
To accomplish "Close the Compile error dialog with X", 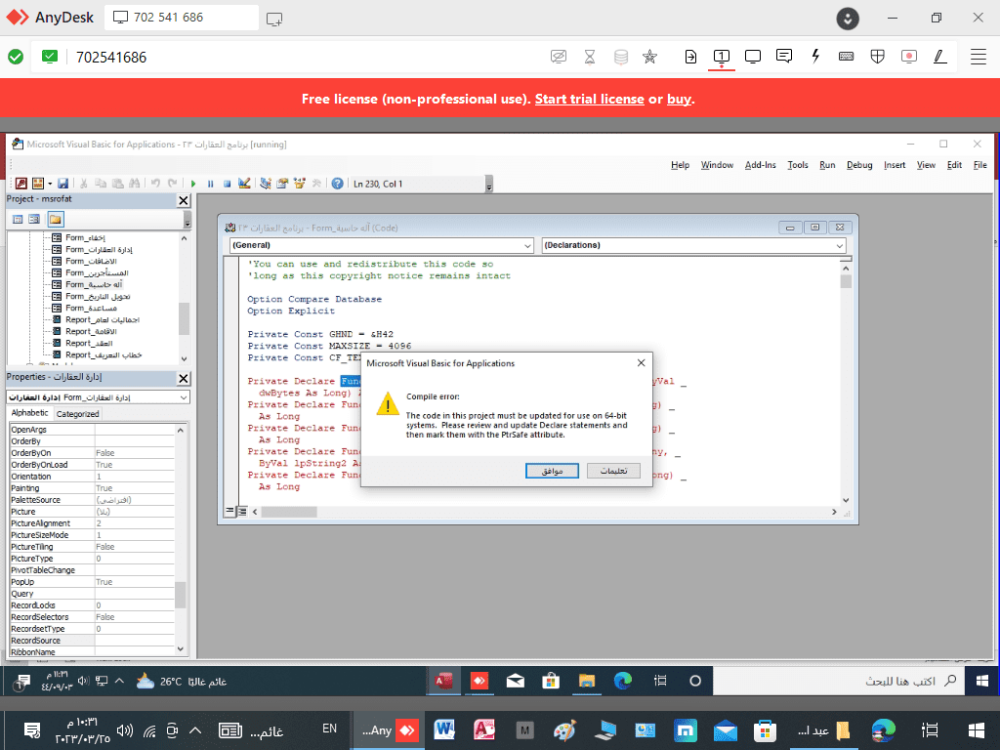I will tap(641, 363).
